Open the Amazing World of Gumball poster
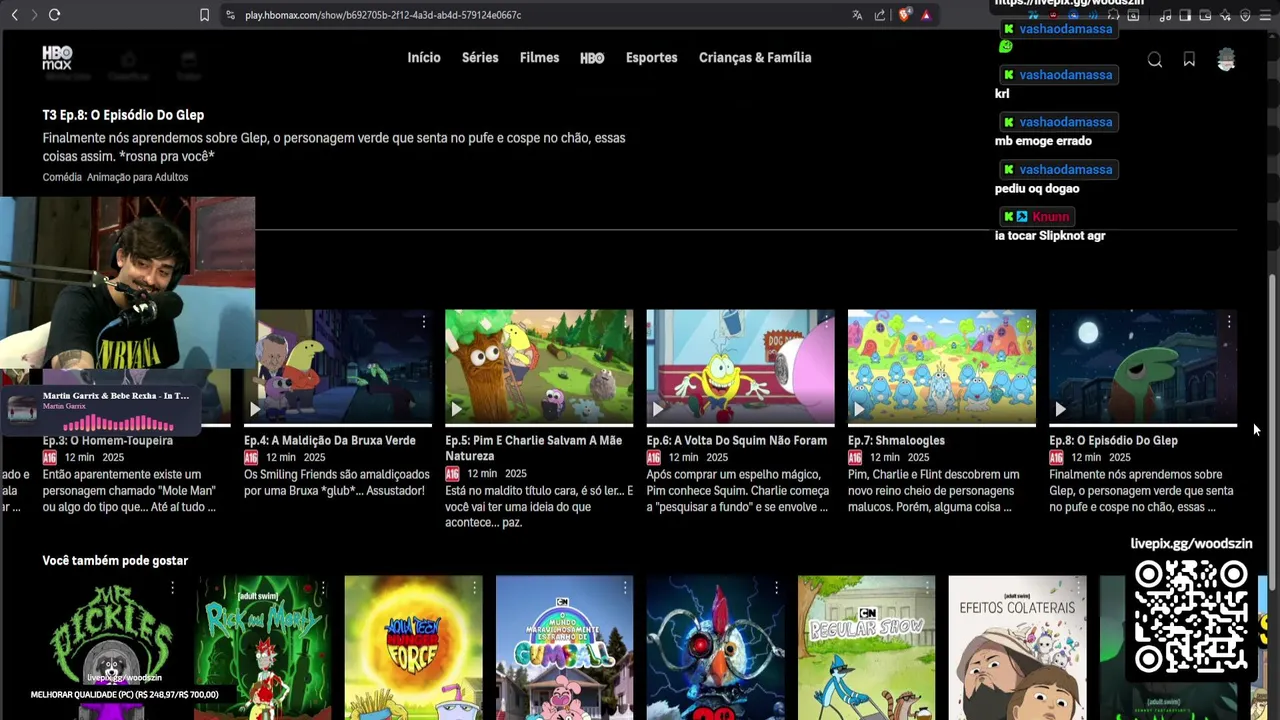This screenshot has width=1280, height=720. (x=564, y=648)
